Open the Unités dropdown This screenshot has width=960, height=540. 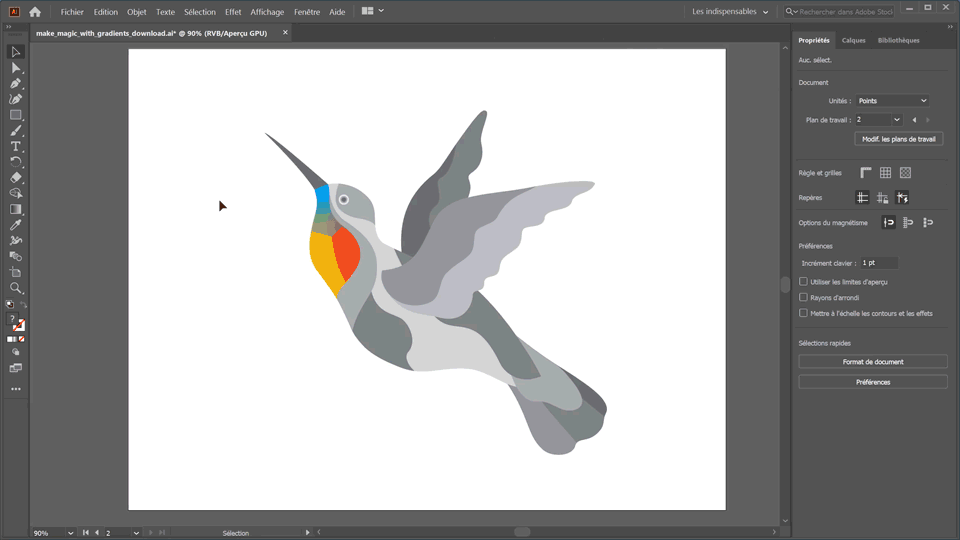pyautogui.click(x=892, y=101)
